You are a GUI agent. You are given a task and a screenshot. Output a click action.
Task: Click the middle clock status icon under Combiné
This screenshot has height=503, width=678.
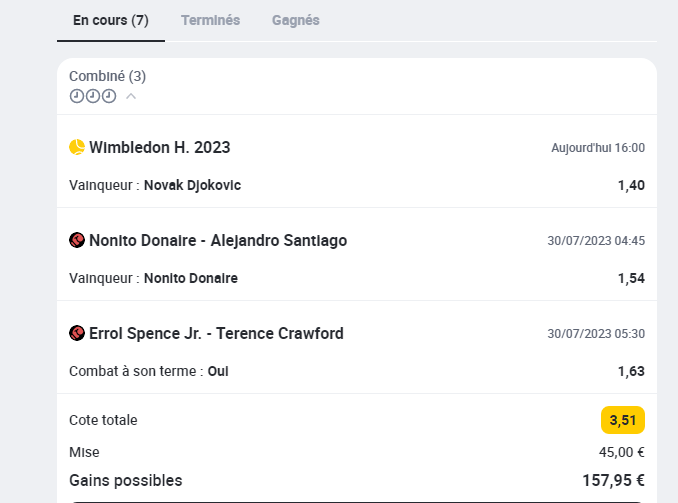(93, 96)
